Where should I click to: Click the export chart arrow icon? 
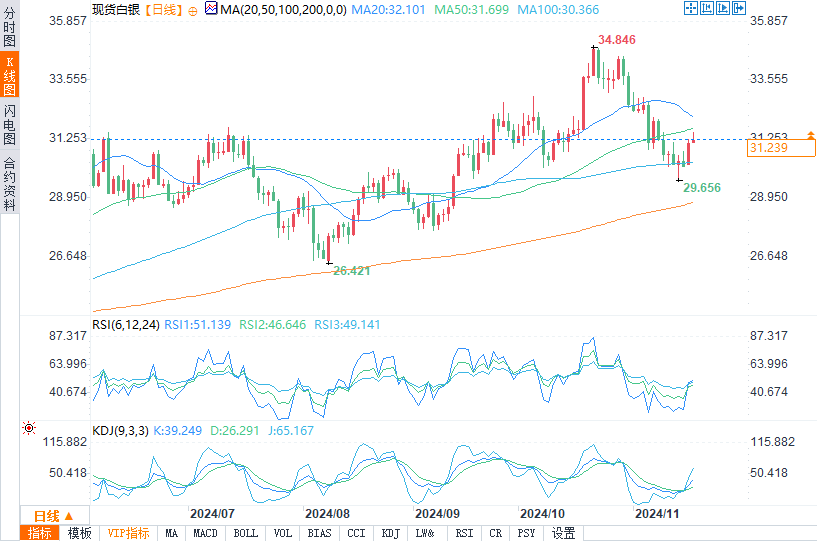tap(739, 8)
